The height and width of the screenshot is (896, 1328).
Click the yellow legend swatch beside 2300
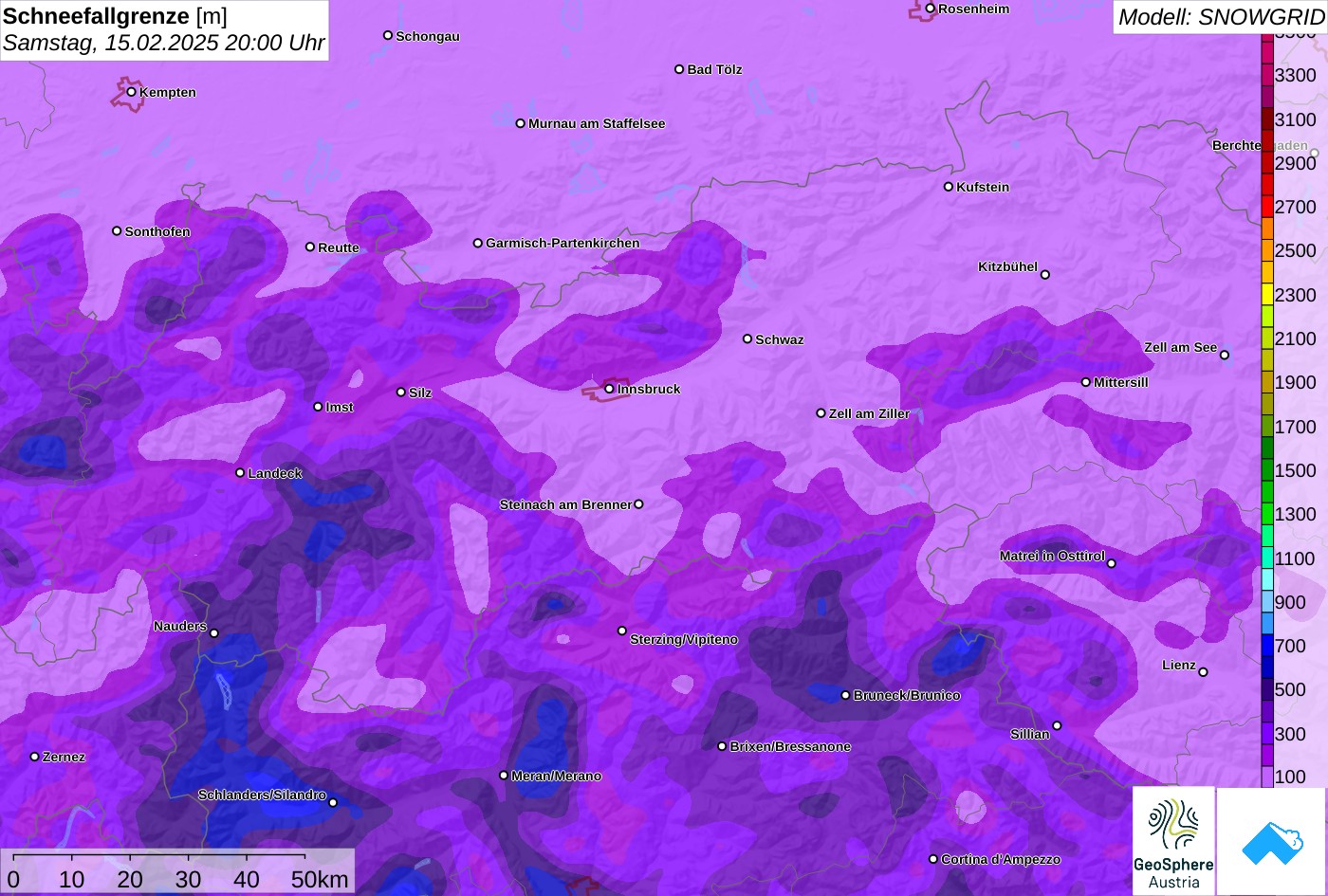tap(1267, 295)
